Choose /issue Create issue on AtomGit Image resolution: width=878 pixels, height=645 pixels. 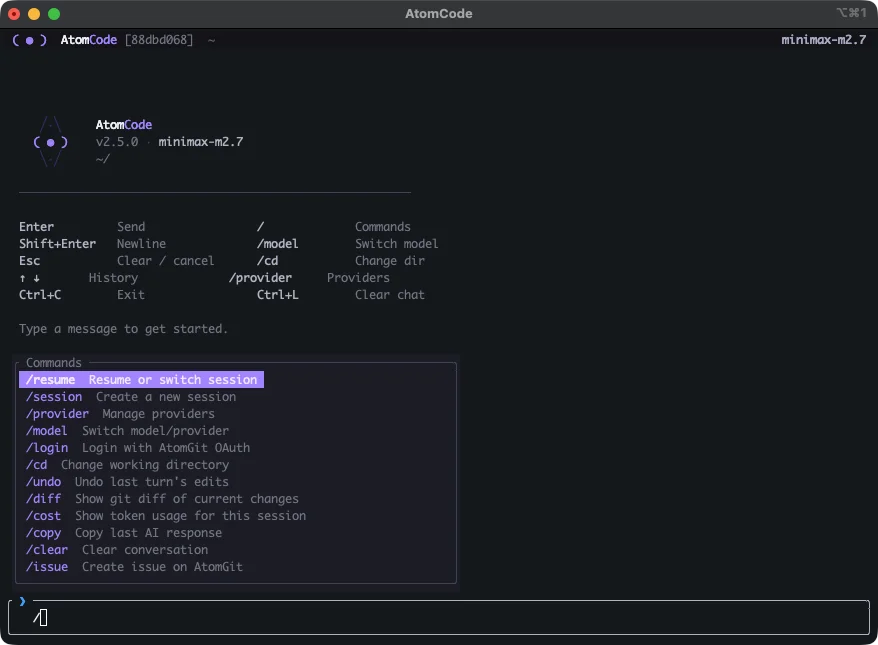tap(134, 567)
